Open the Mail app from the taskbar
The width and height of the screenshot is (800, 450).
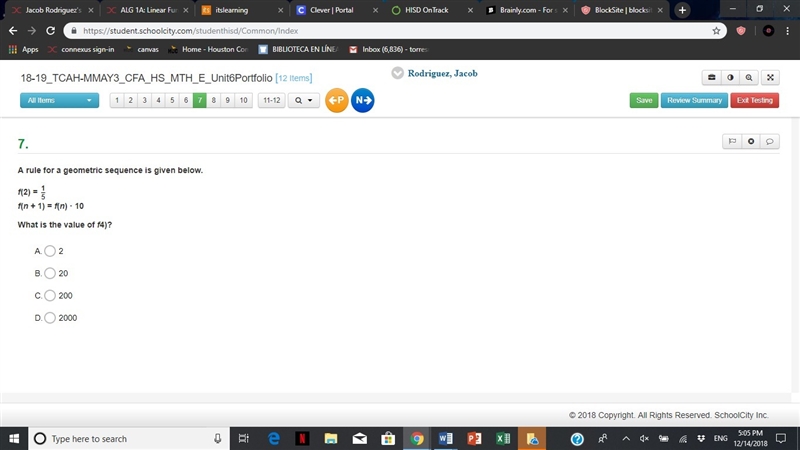point(359,439)
